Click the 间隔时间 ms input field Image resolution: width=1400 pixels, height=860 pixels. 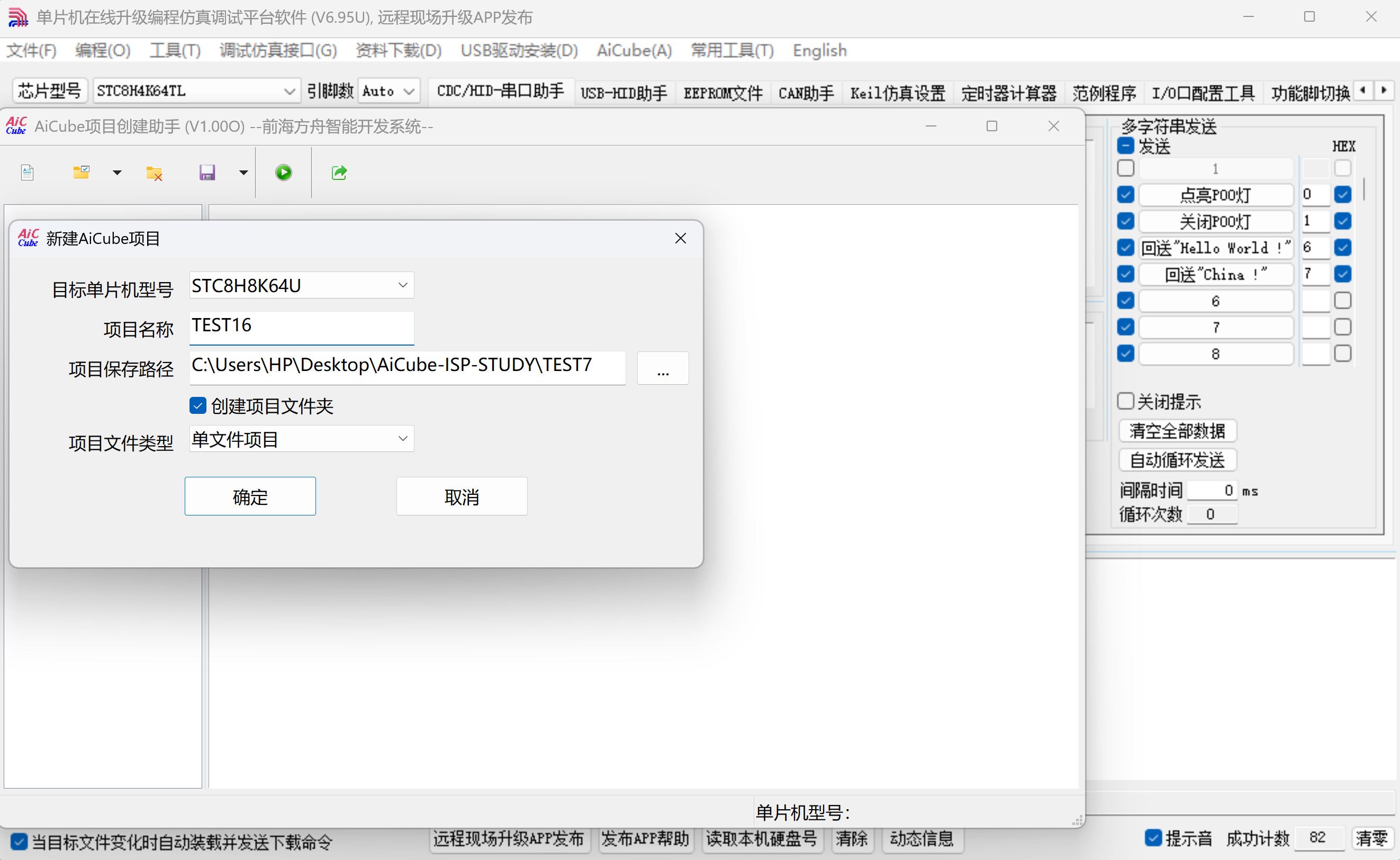tap(1212, 490)
